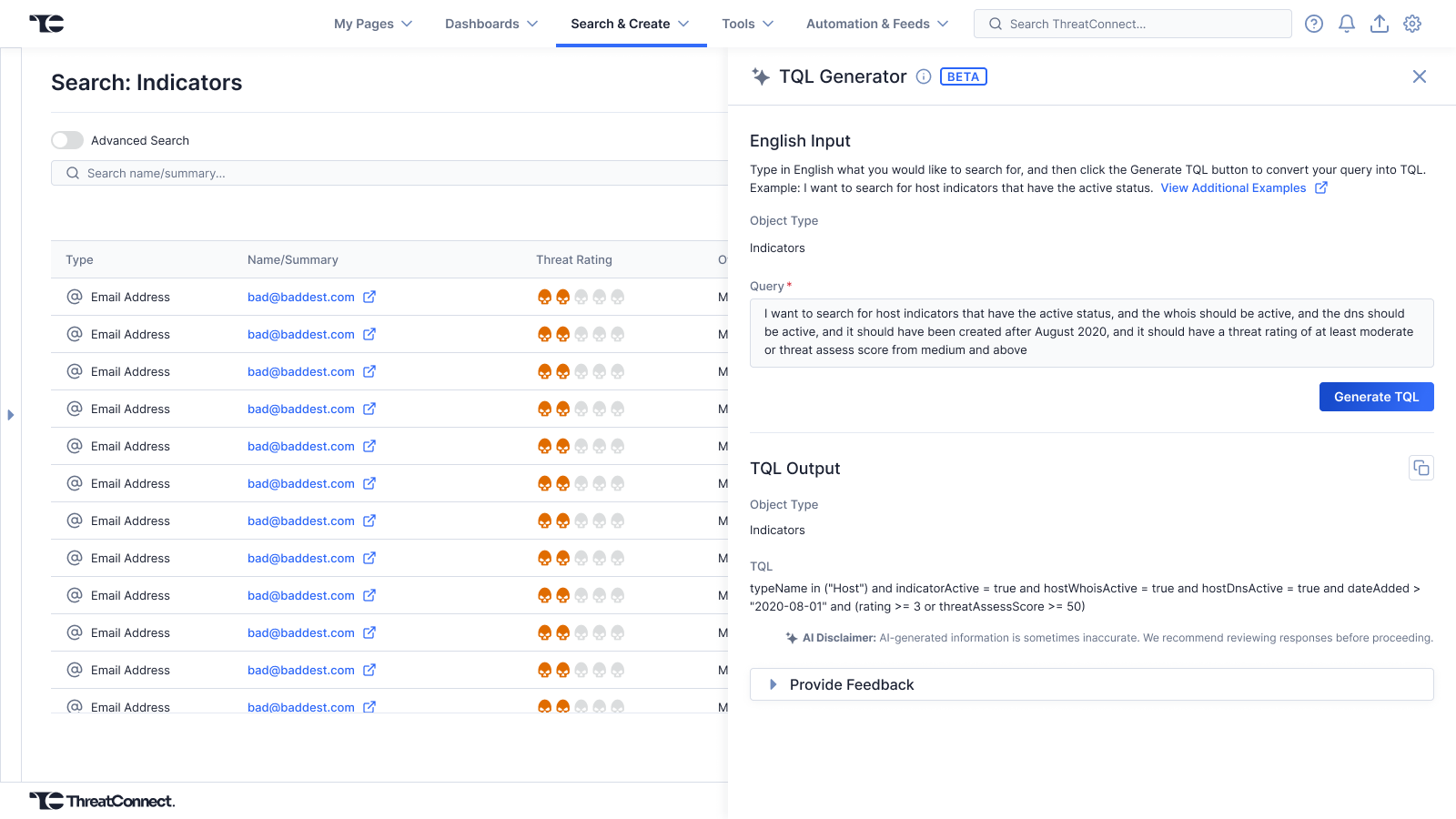Enable the Advanced Search toggle
The height and width of the screenshot is (819, 1456).
[67, 140]
